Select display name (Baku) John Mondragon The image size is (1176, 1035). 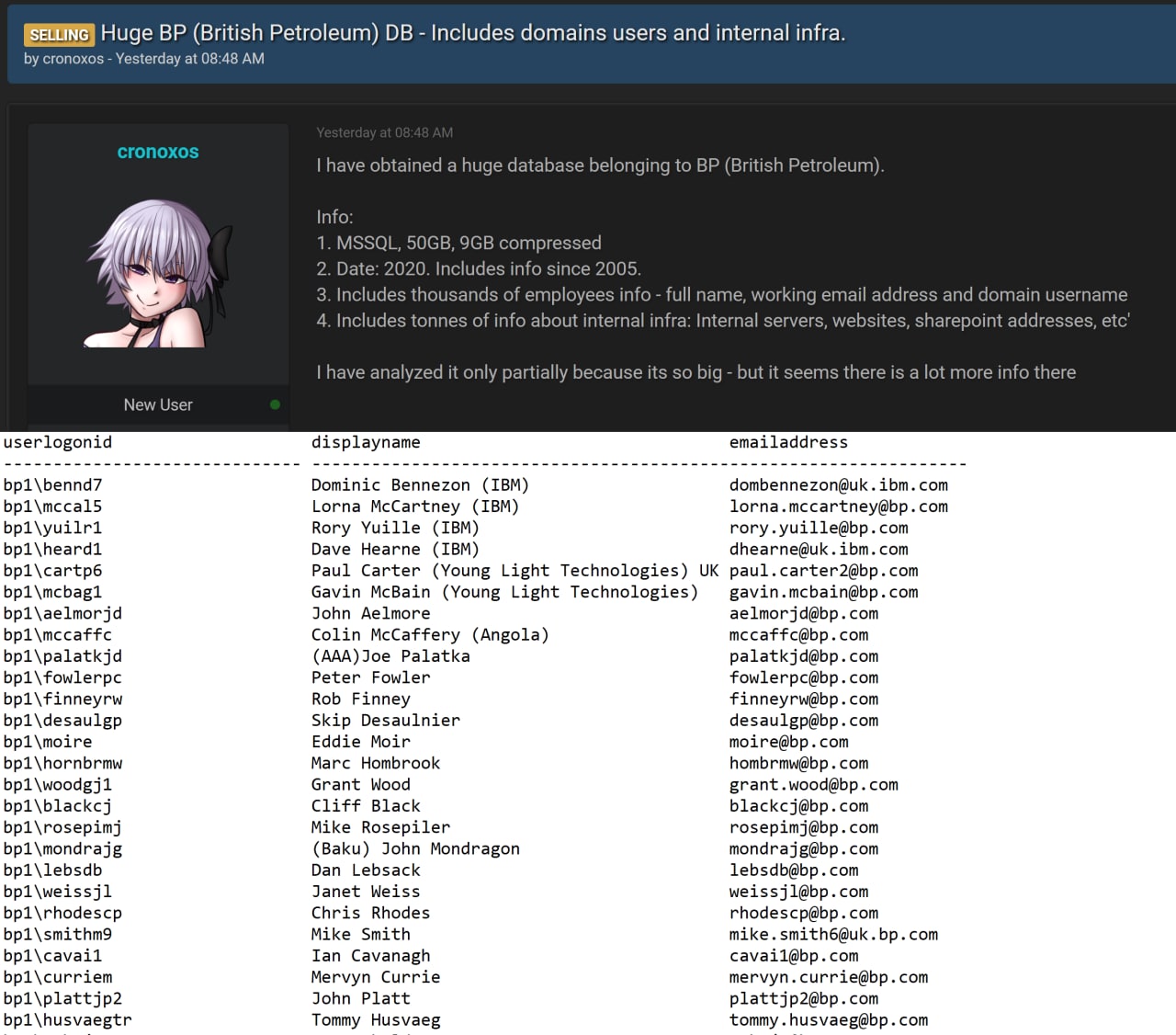coord(415,848)
